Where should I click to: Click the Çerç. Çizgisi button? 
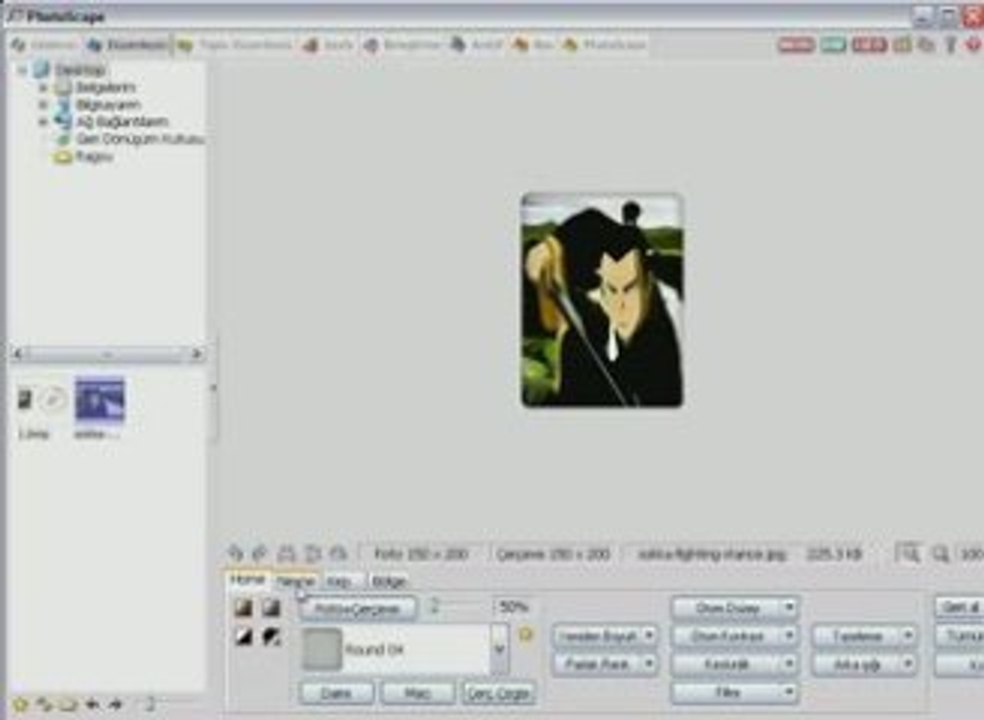[499, 693]
